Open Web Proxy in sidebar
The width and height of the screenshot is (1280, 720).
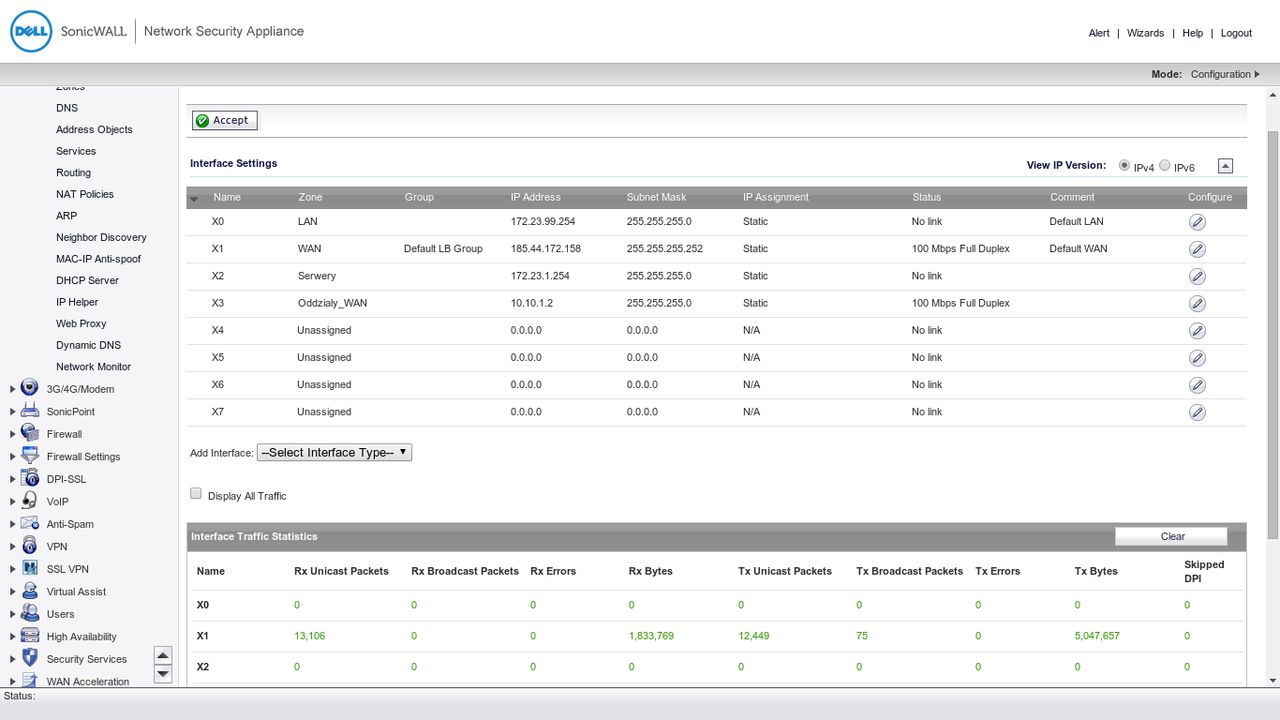[x=81, y=323]
